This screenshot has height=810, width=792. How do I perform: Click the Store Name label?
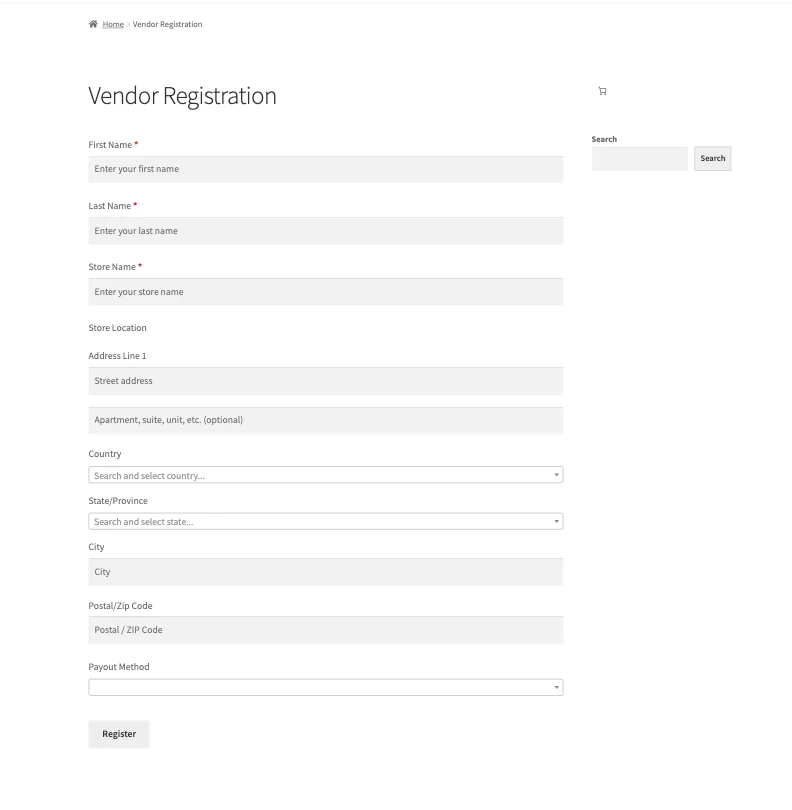coord(112,267)
